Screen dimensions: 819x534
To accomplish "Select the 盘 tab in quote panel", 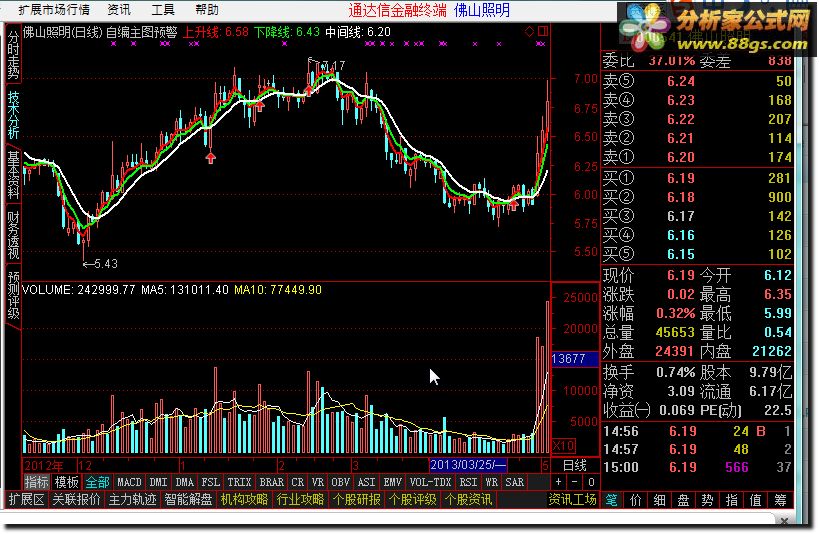I will click(683, 500).
